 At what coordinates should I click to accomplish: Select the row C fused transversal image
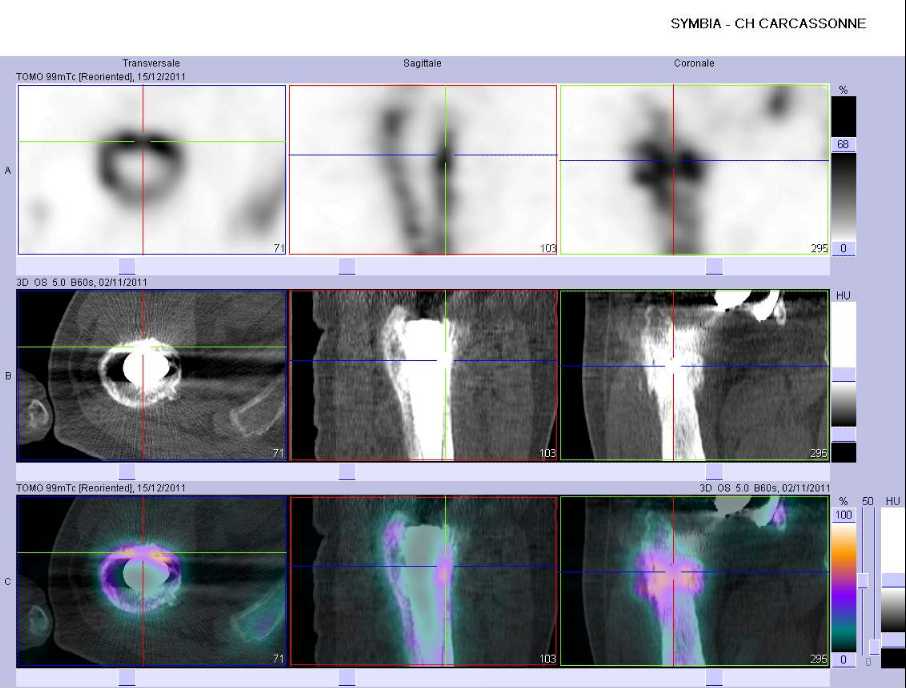152,581
